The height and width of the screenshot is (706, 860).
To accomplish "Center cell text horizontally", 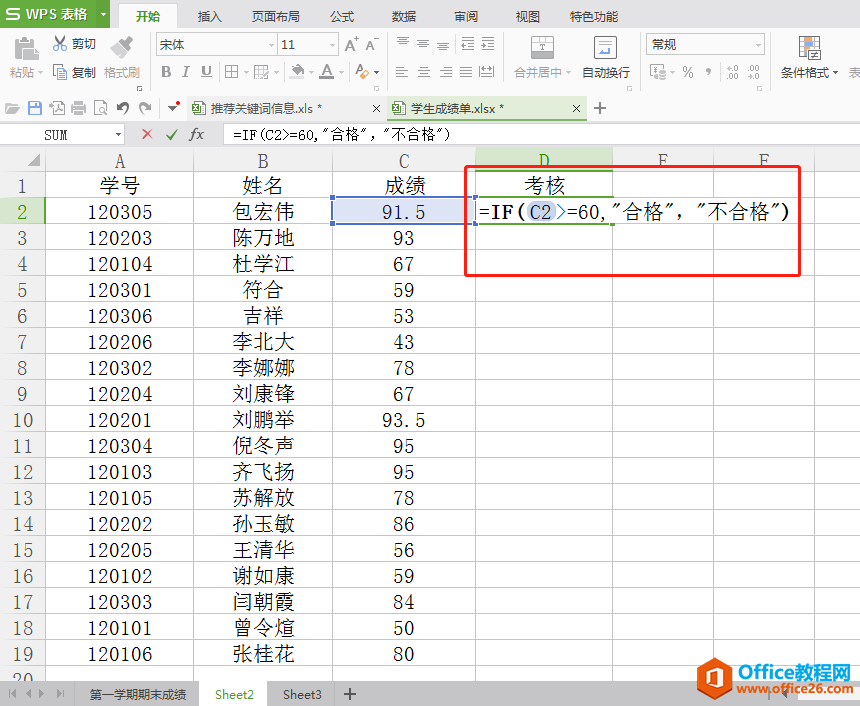I will tap(423, 72).
